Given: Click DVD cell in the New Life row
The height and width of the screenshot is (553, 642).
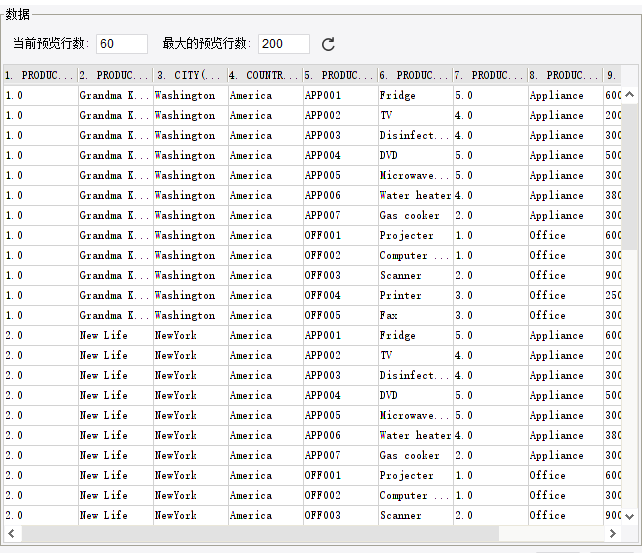Looking at the screenshot, I should tap(415, 396).
